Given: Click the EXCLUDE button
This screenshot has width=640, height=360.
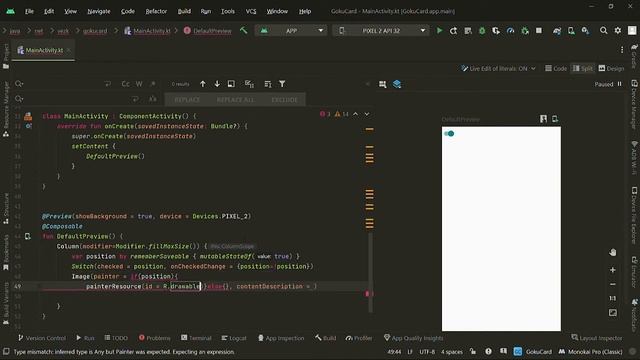Looking at the screenshot, I should pos(284,100).
